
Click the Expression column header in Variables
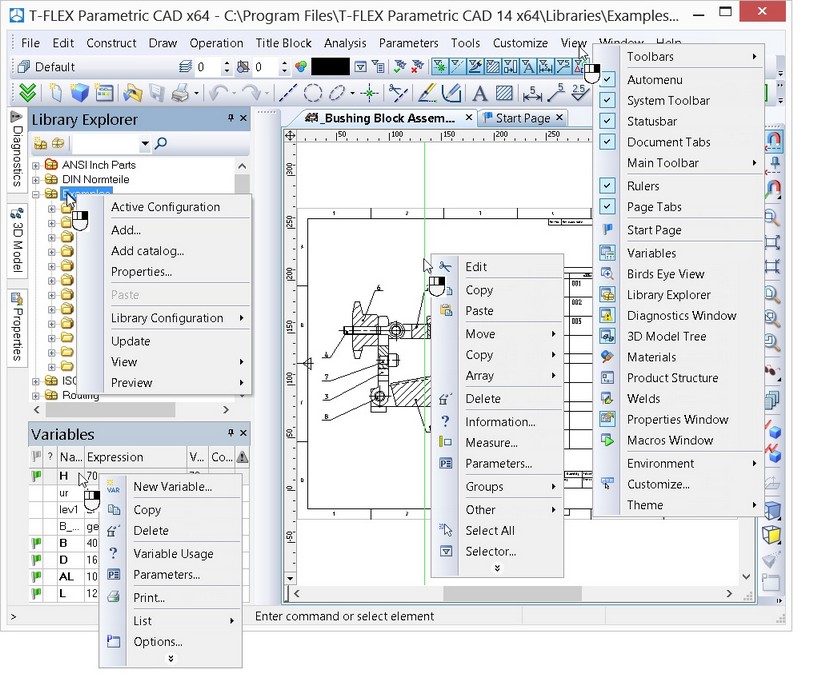pyautogui.click(x=135, y=457)
